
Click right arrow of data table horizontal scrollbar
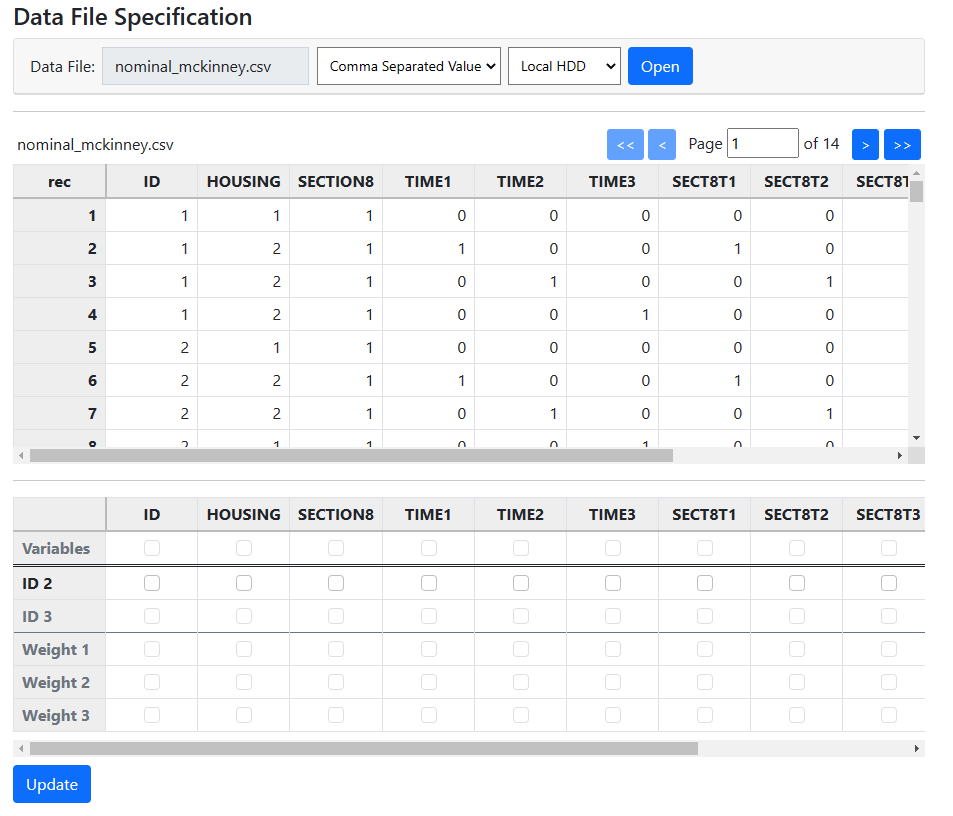pyautogui.click(x=899, y=455)
